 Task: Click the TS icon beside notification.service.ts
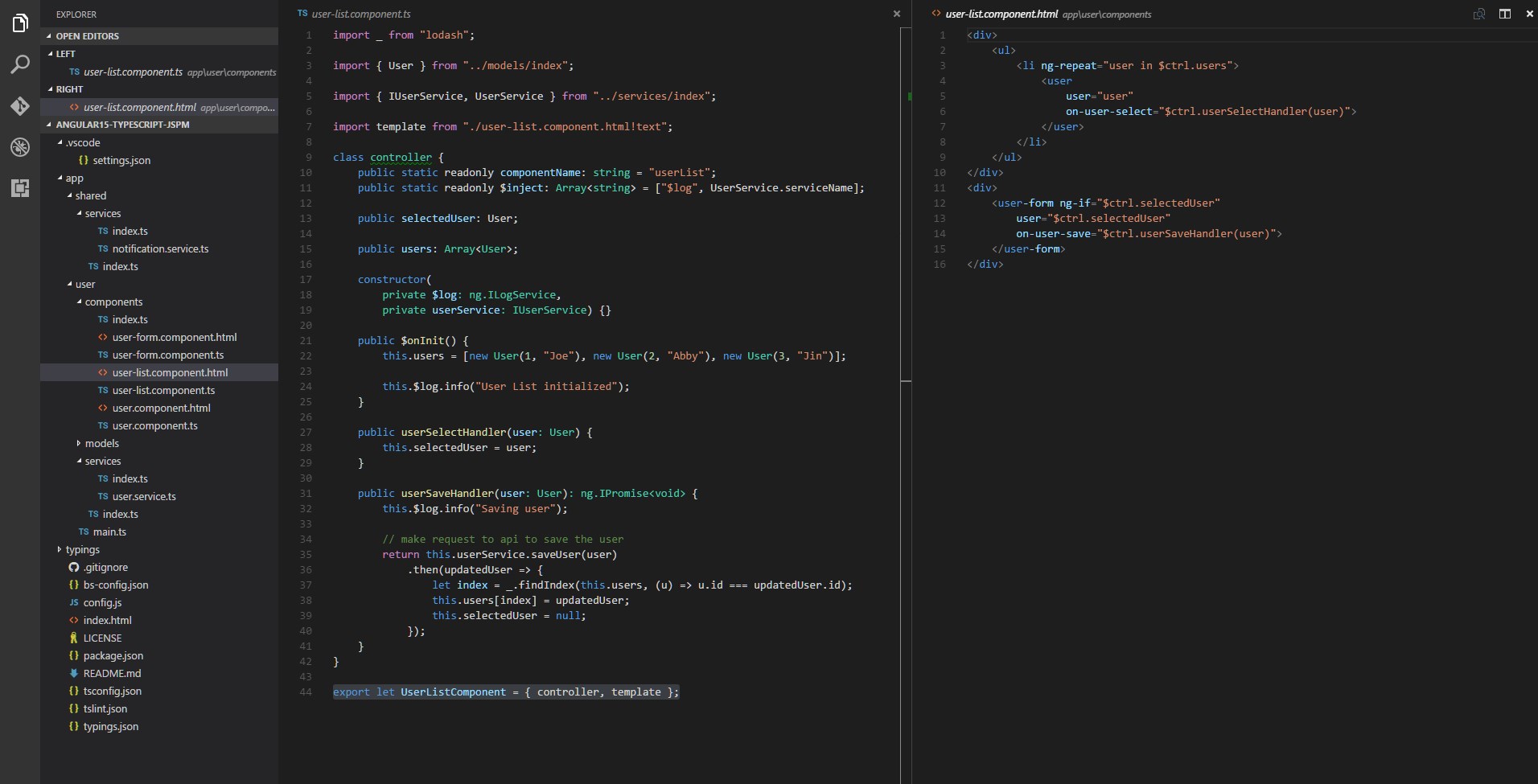click(x=103, y=248)
